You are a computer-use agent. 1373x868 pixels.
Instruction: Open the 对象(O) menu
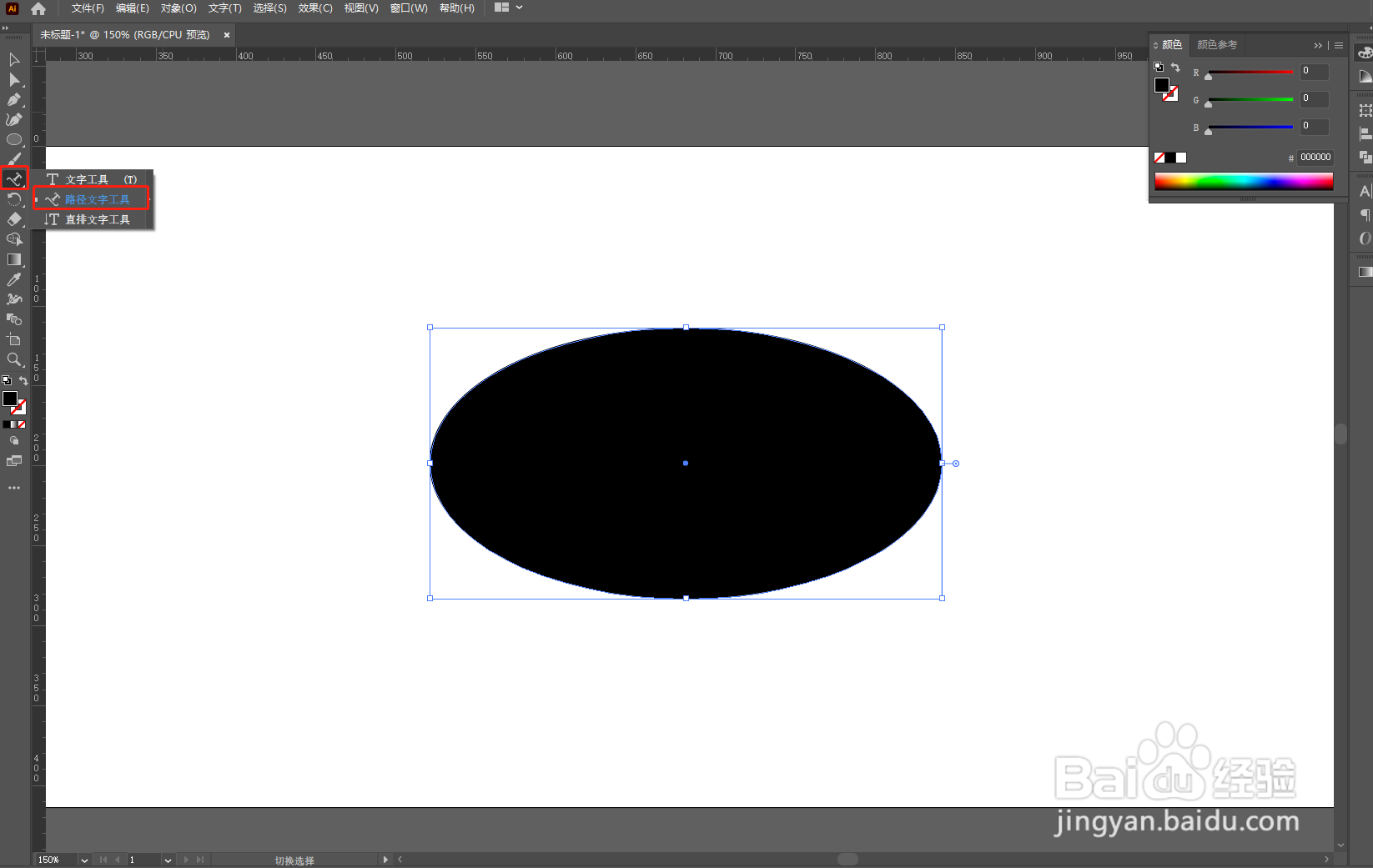(x=179, y=8)
